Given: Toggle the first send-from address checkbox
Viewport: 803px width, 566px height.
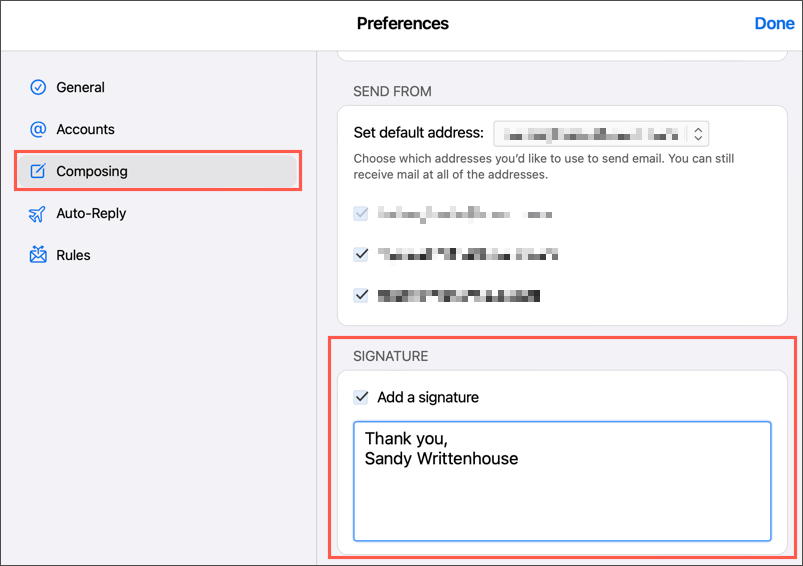Looking at the screenshot, I should tap(361, 213).
